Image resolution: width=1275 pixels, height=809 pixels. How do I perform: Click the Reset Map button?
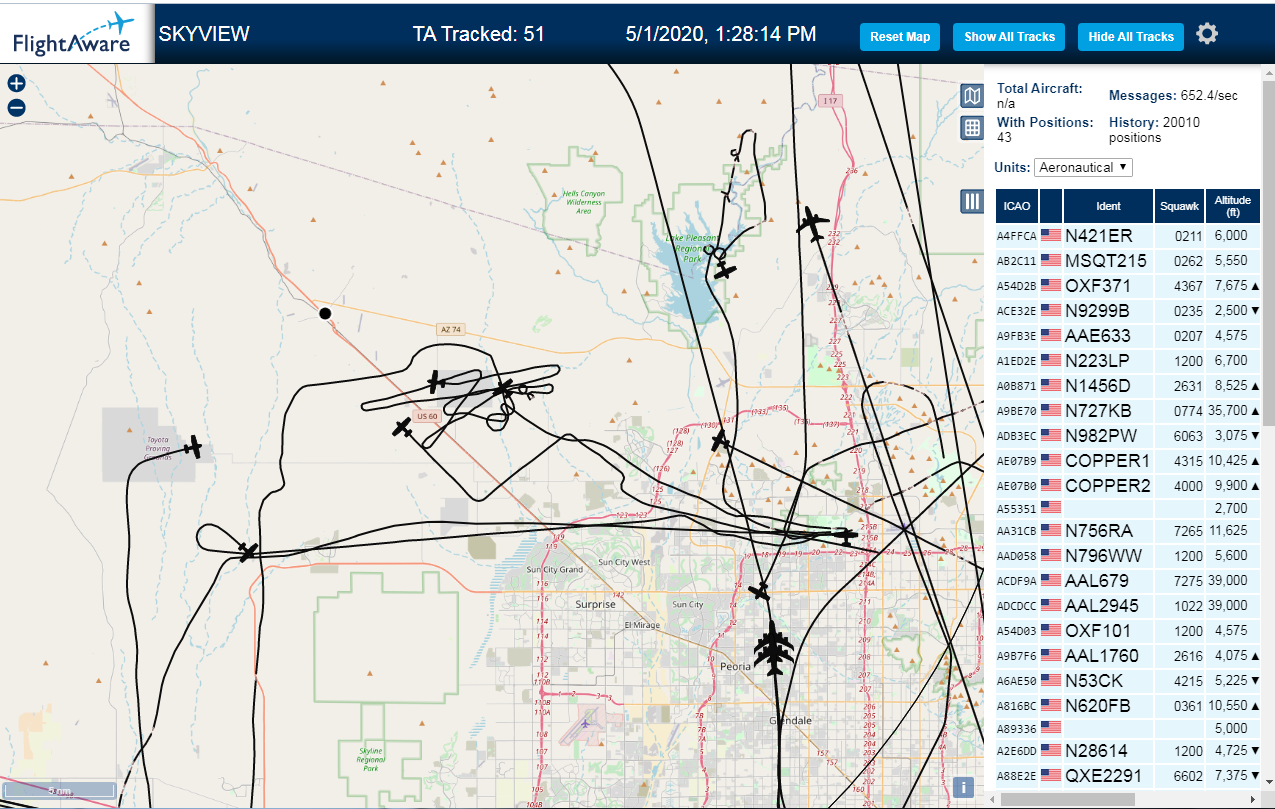[900, 37]
